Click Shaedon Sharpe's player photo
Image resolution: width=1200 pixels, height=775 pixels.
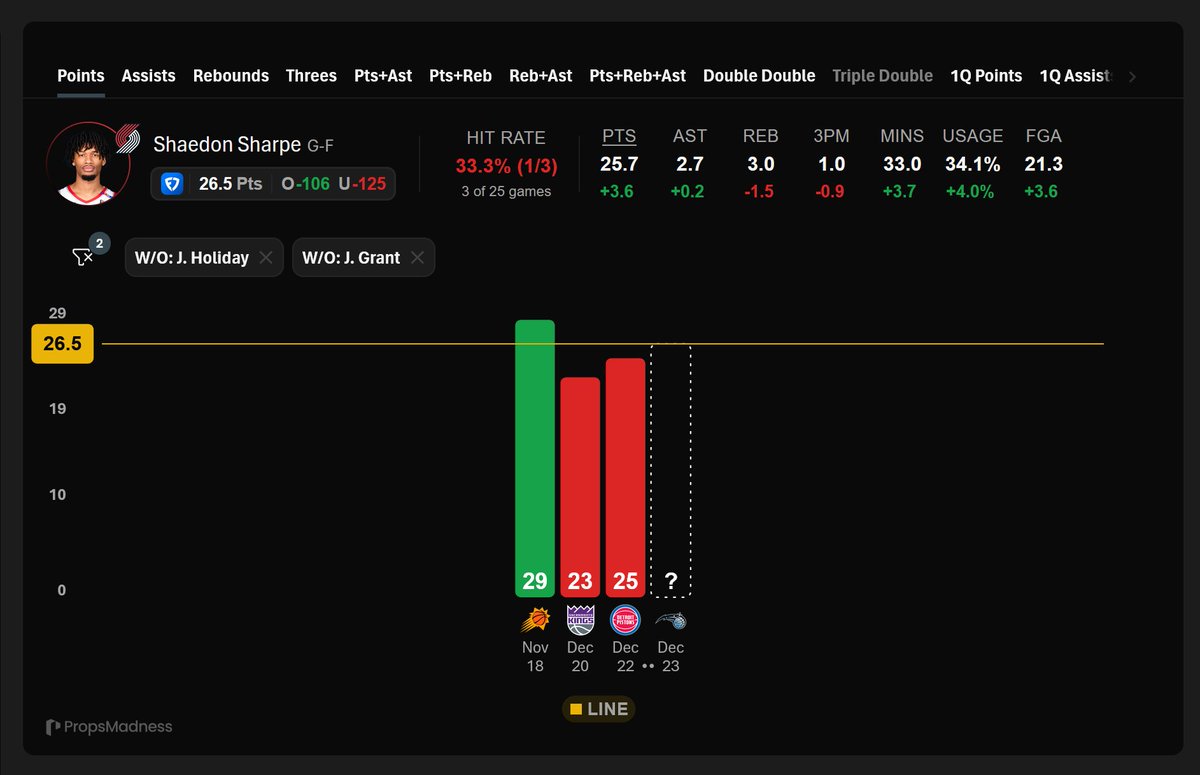[x=87, y=163]
